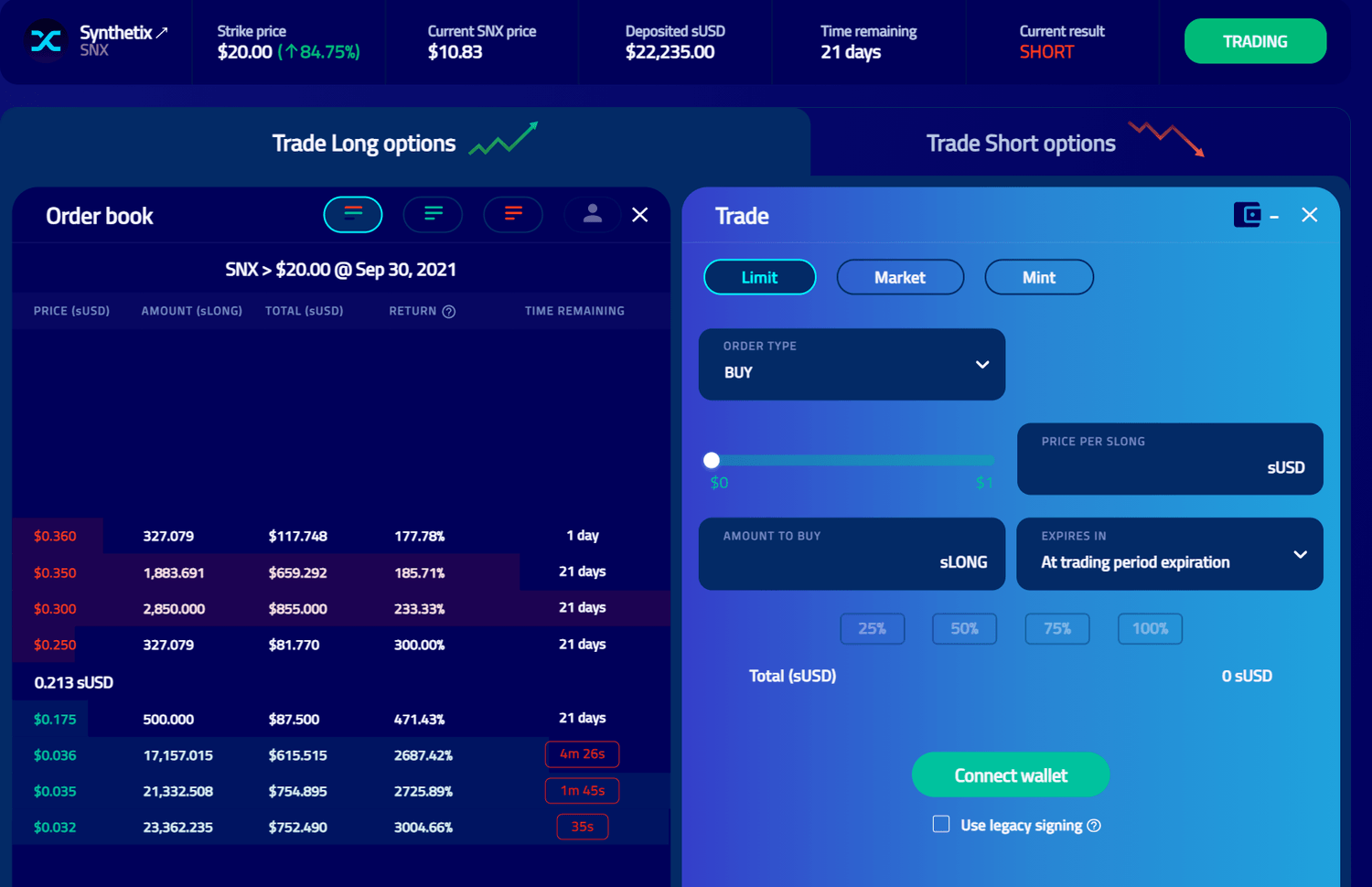Image resolution: width=1372 pixels, height=887 pixels.
Task: Click the Synthetix logo icon
Action: click(x=46, y=41)
